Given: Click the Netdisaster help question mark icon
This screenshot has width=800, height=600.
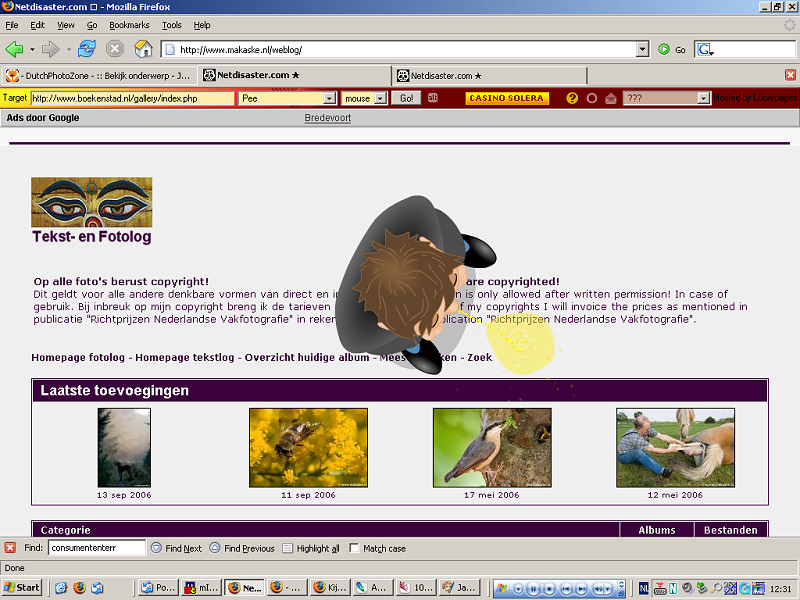Looking at the screenshot, I should tap(572, 98).
